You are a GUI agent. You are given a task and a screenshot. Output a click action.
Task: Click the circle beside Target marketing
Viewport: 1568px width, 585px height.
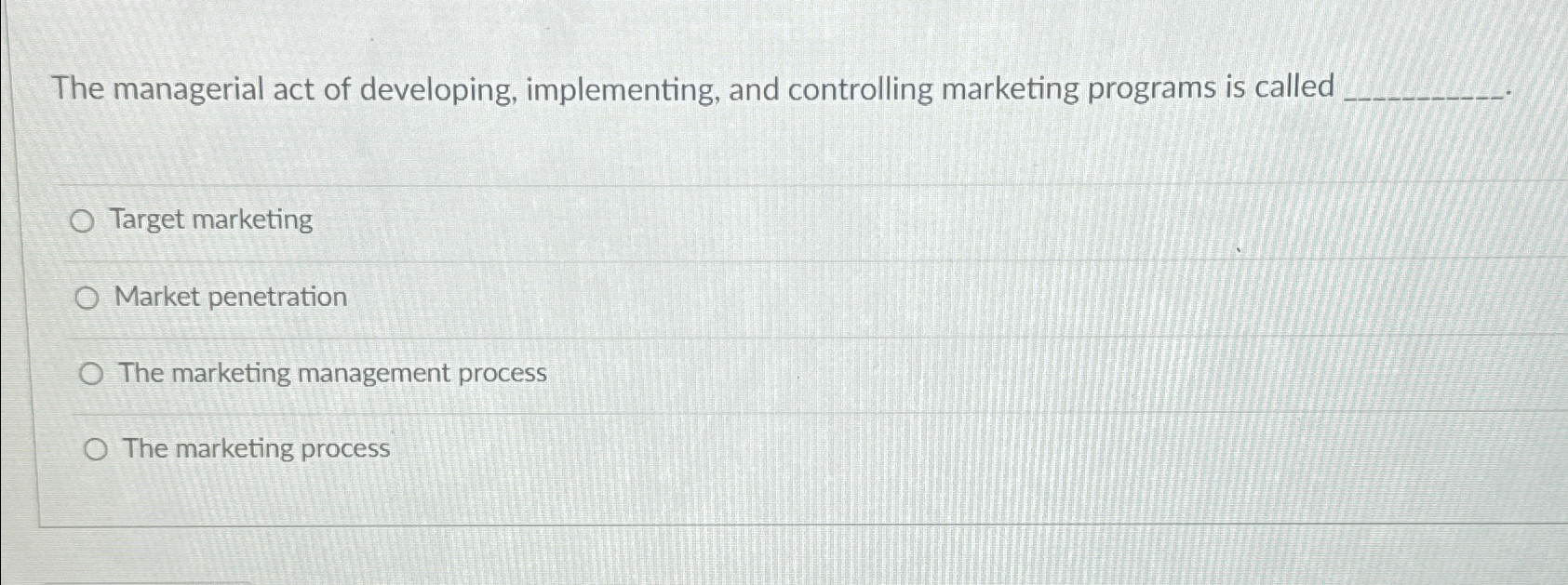84,220
